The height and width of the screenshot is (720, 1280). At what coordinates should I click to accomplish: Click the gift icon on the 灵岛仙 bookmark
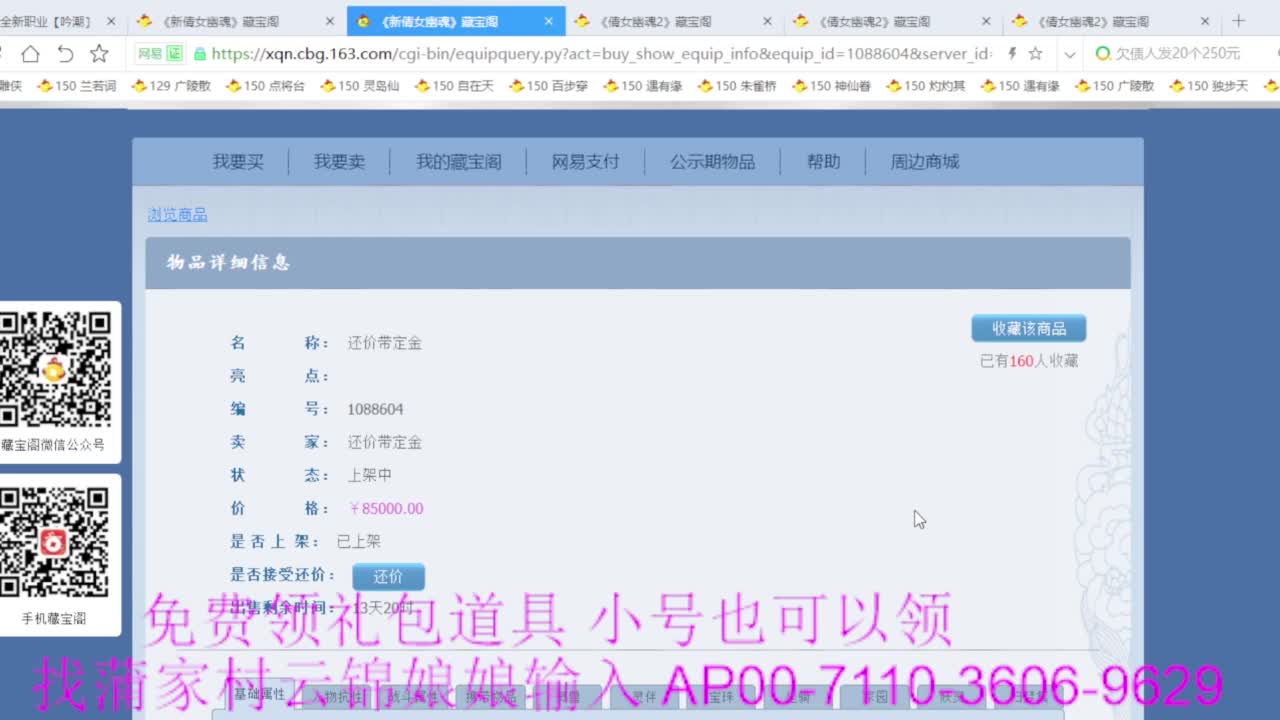(x=330, y=86)
